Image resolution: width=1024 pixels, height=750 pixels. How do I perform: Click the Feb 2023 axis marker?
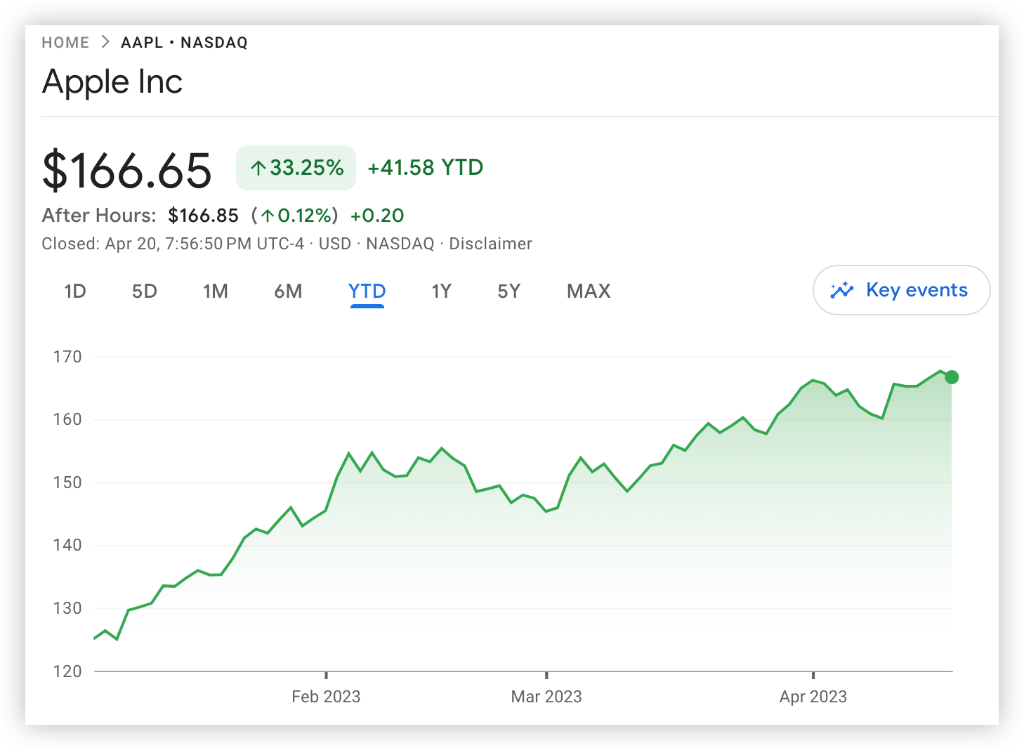326,696
